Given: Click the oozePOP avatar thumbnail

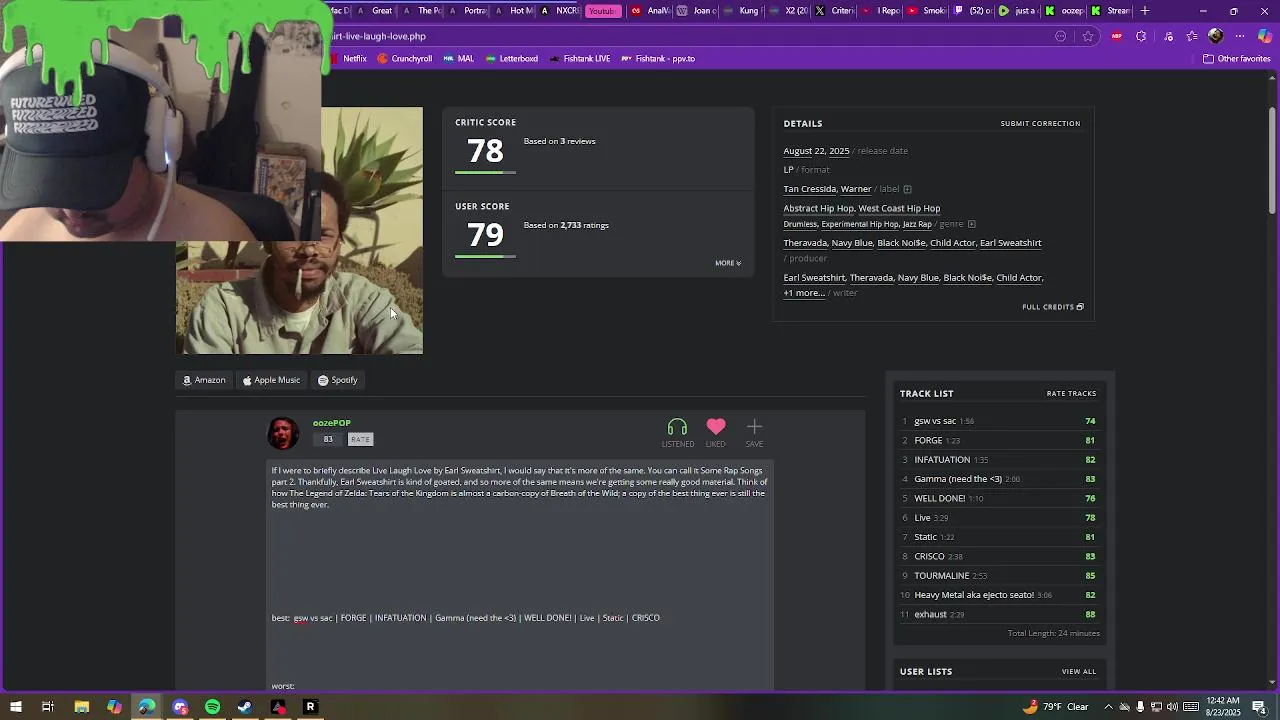Looking at the screenshot, I should (283, 433).
